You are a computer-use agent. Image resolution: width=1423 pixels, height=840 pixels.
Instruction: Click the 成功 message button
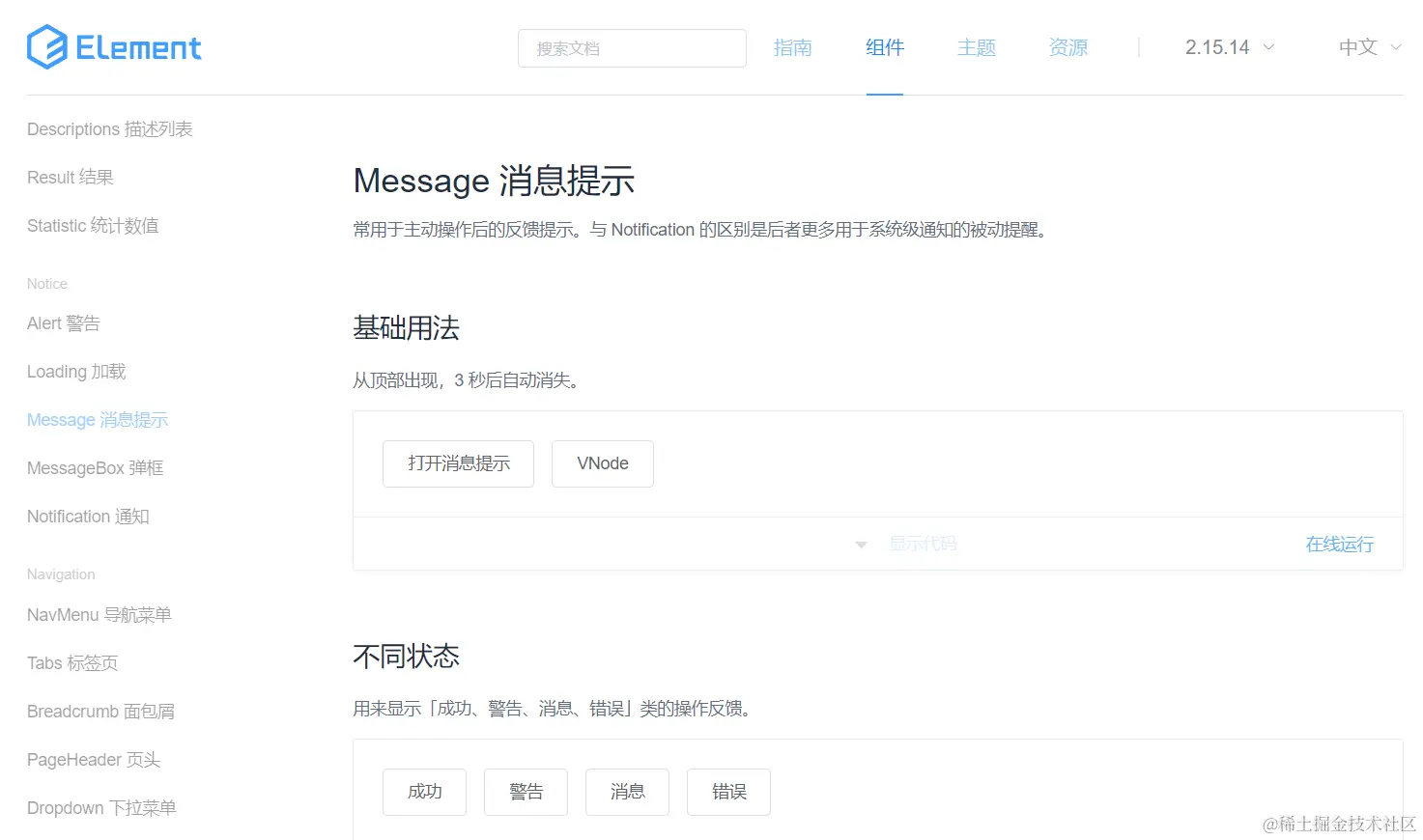click(x=425, y=792)
